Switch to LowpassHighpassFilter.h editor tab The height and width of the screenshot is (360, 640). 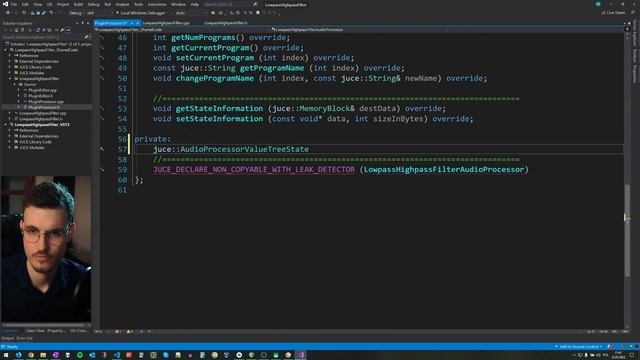pyautogui.click(x=226, y=23)
